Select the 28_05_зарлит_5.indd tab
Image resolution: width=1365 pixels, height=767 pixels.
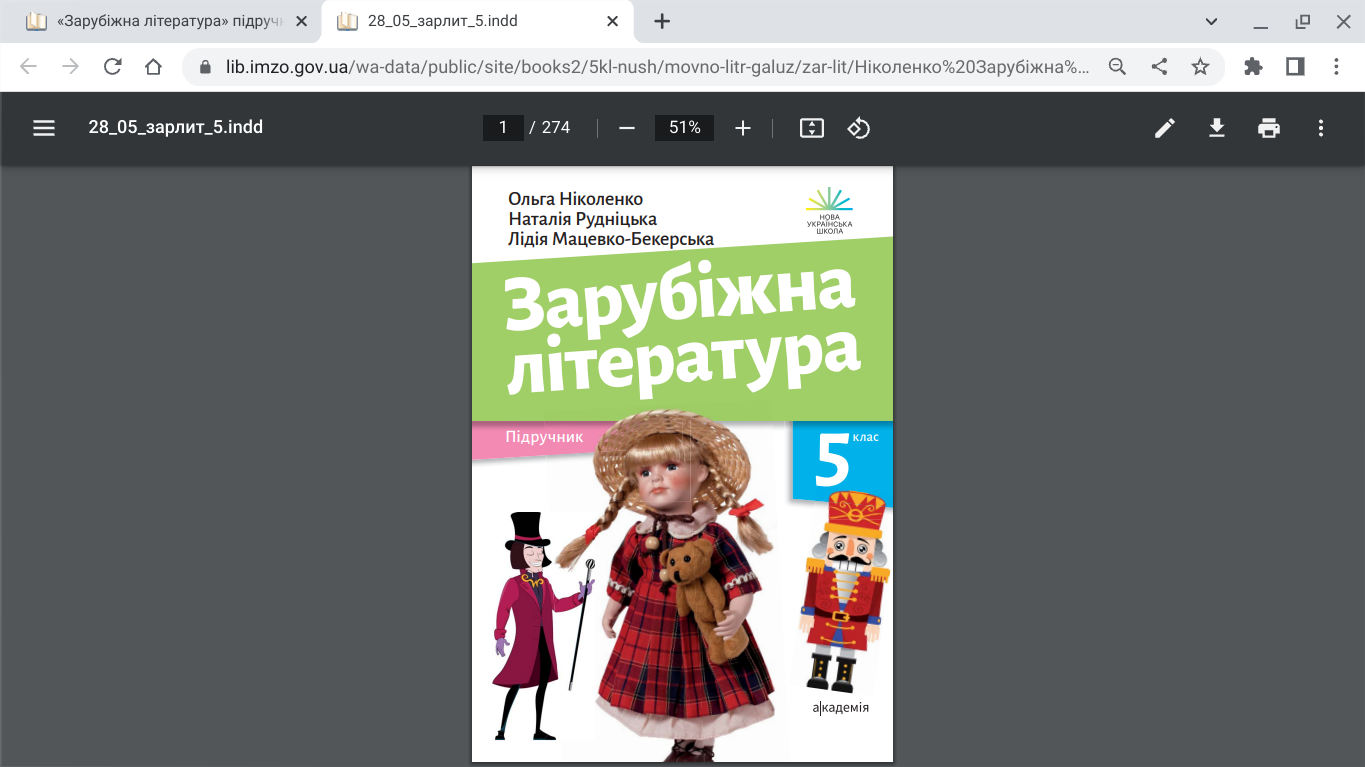click(479, 21)
